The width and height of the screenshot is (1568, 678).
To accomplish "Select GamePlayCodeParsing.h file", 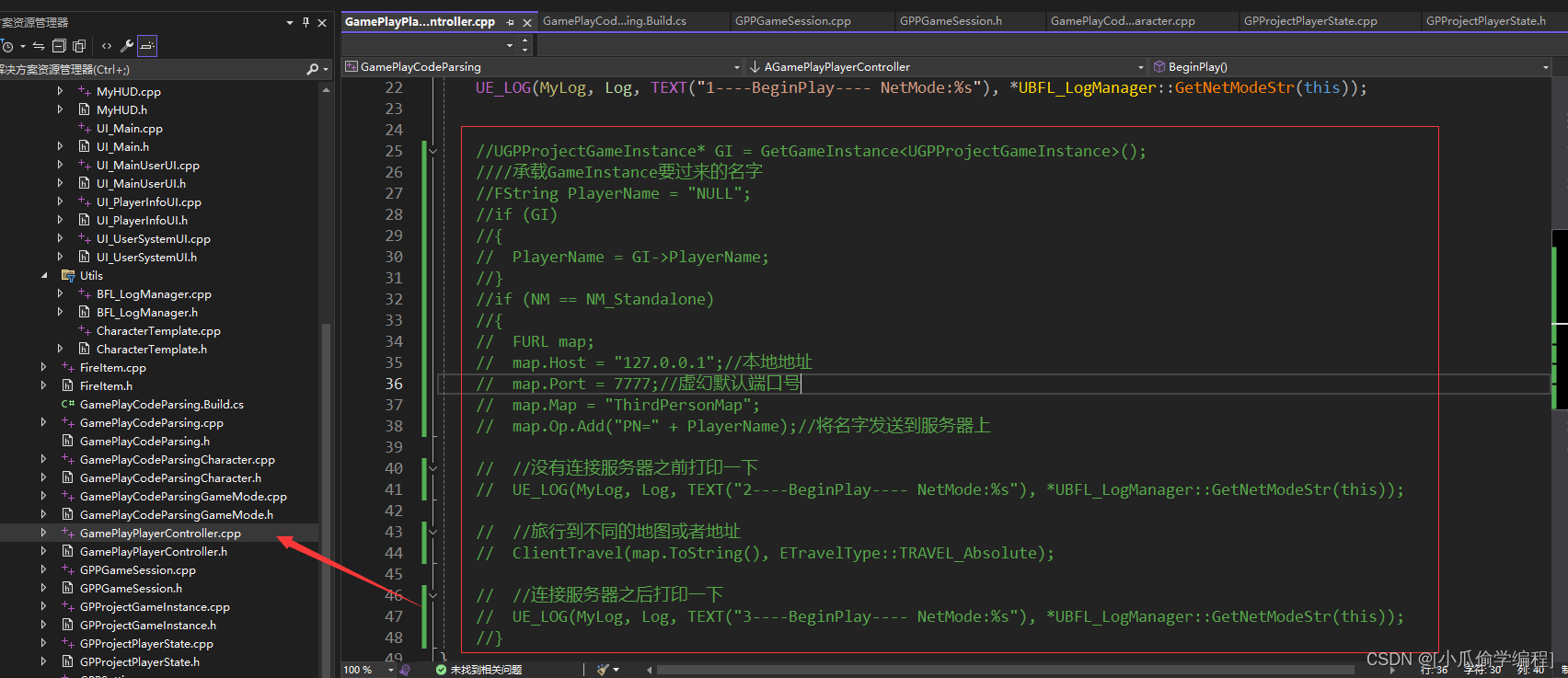I will (144, 441).
